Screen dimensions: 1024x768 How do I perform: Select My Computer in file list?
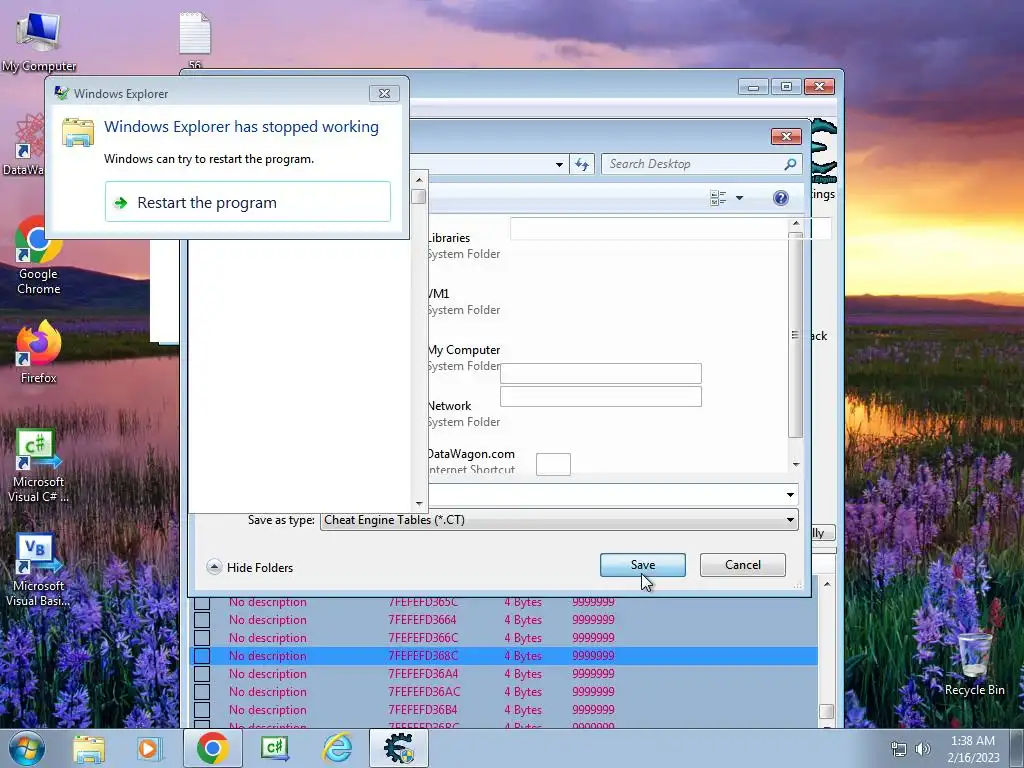tap(464, 358)
